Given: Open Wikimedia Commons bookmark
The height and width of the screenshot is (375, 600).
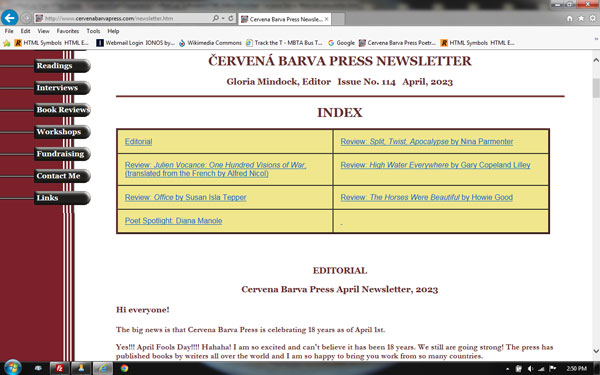Looking at the screenshot, I should pyautogui.click(x=210, y=43).
